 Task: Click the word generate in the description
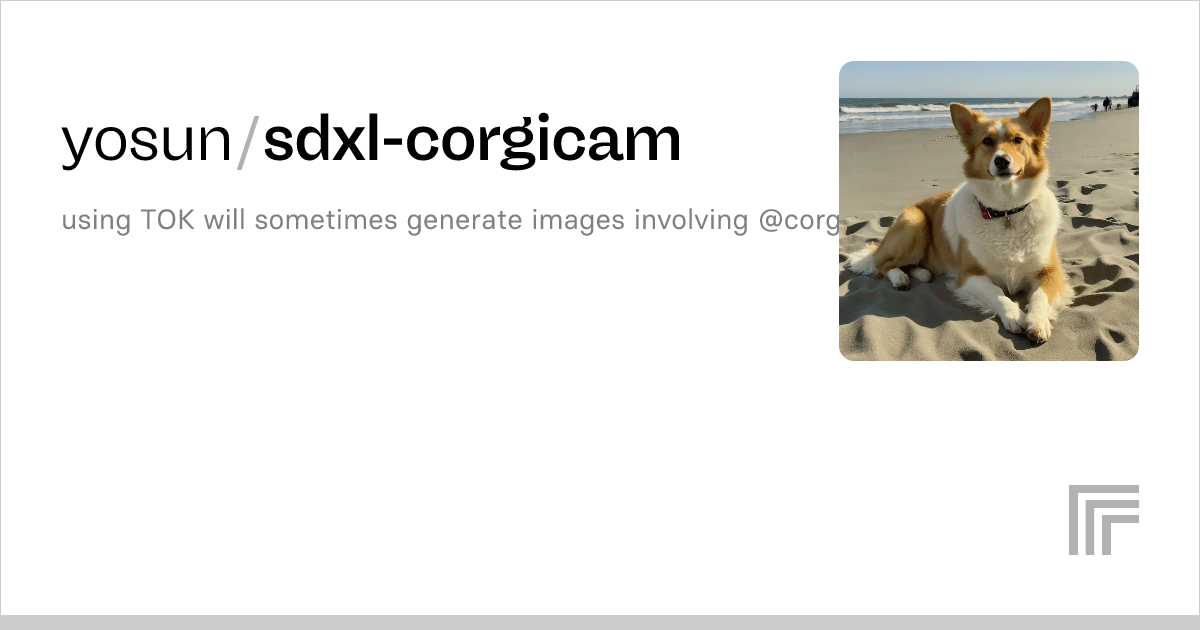(x=464, y=221)
